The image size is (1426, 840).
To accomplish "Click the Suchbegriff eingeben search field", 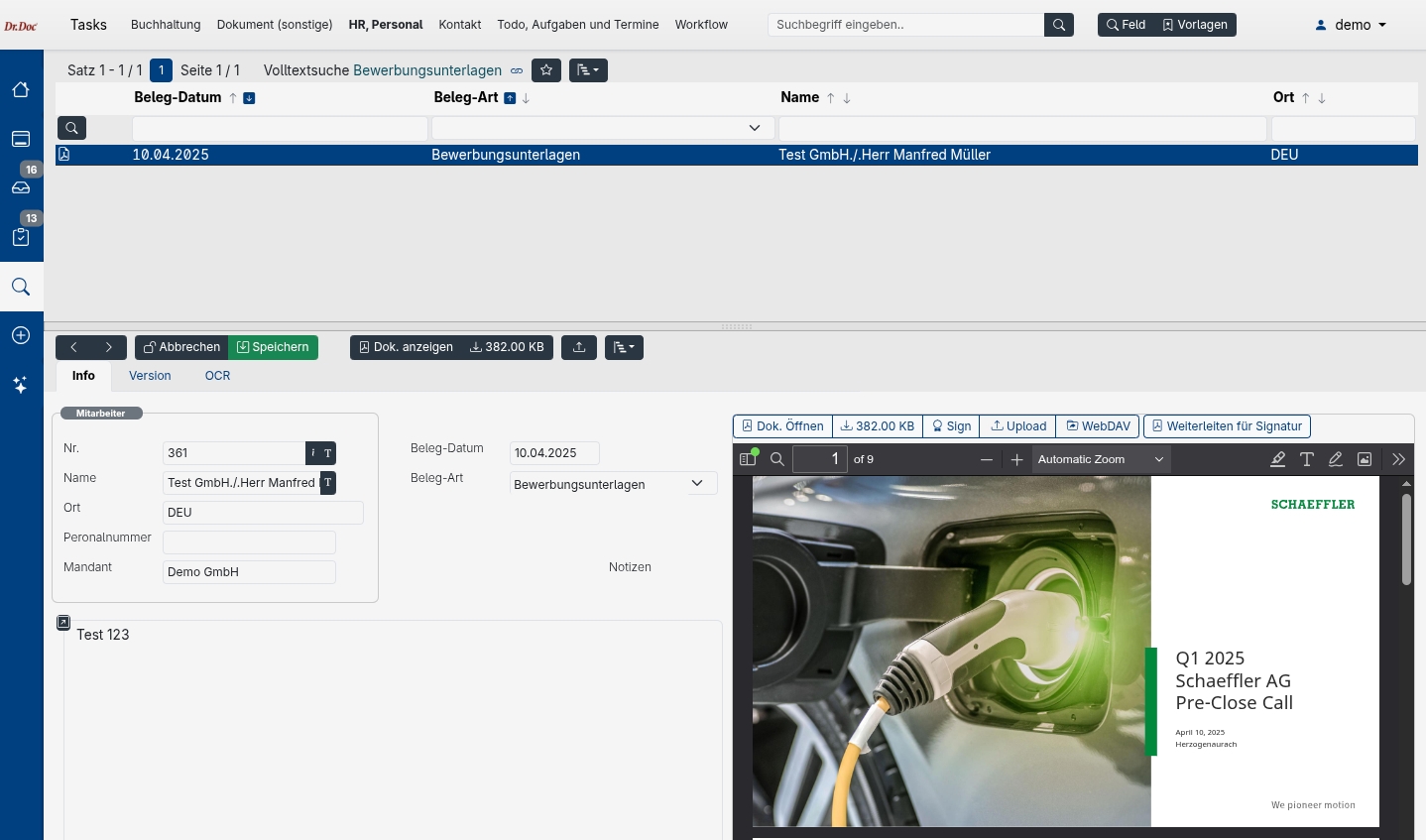I will (x=906, y=25).
